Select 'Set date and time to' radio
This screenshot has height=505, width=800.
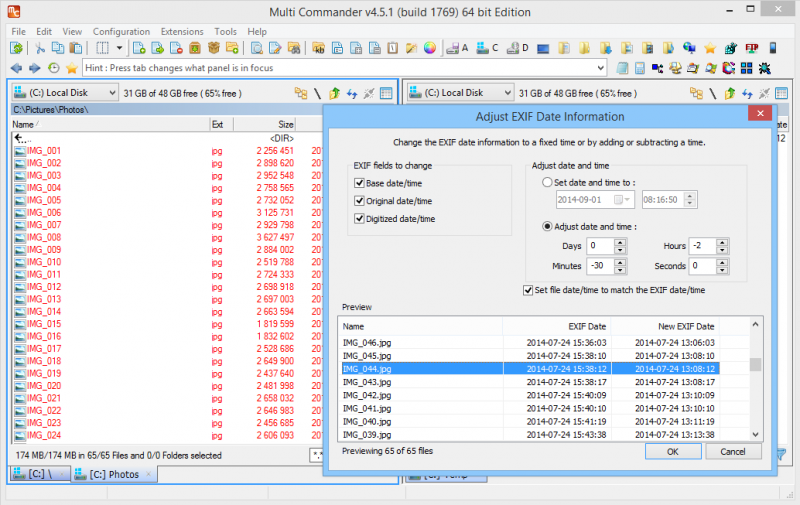(x=547, y=182)
